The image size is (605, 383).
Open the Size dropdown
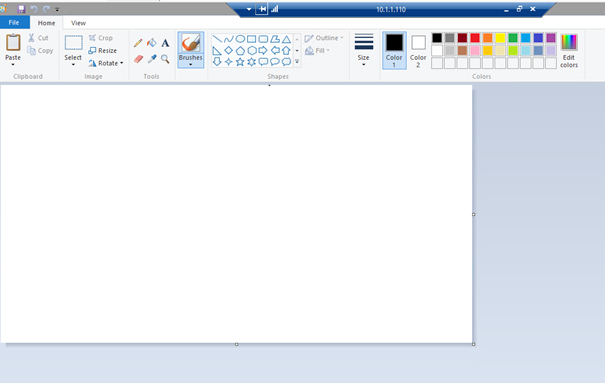coord(363,50)
